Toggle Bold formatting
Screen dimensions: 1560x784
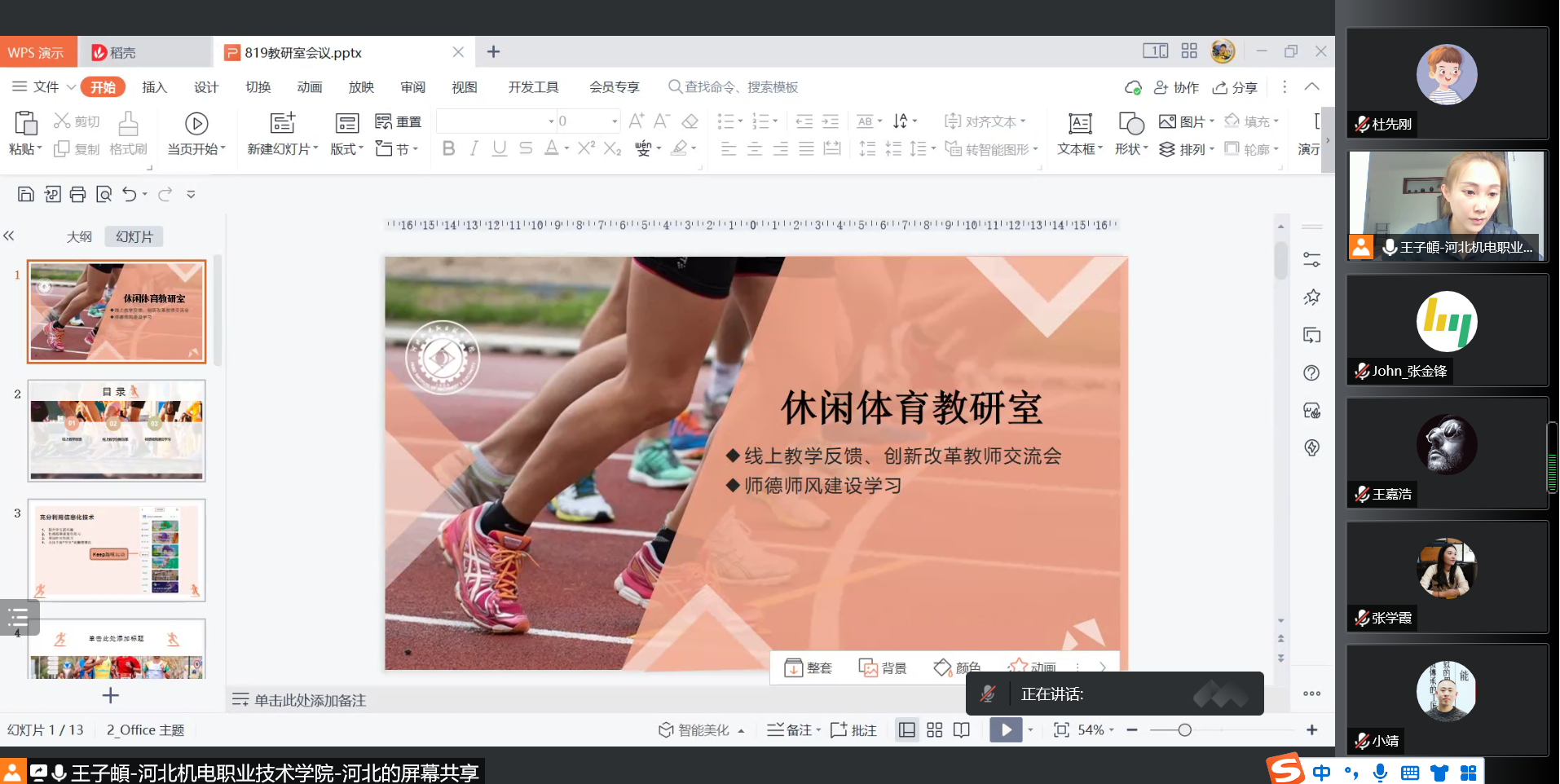448,148
